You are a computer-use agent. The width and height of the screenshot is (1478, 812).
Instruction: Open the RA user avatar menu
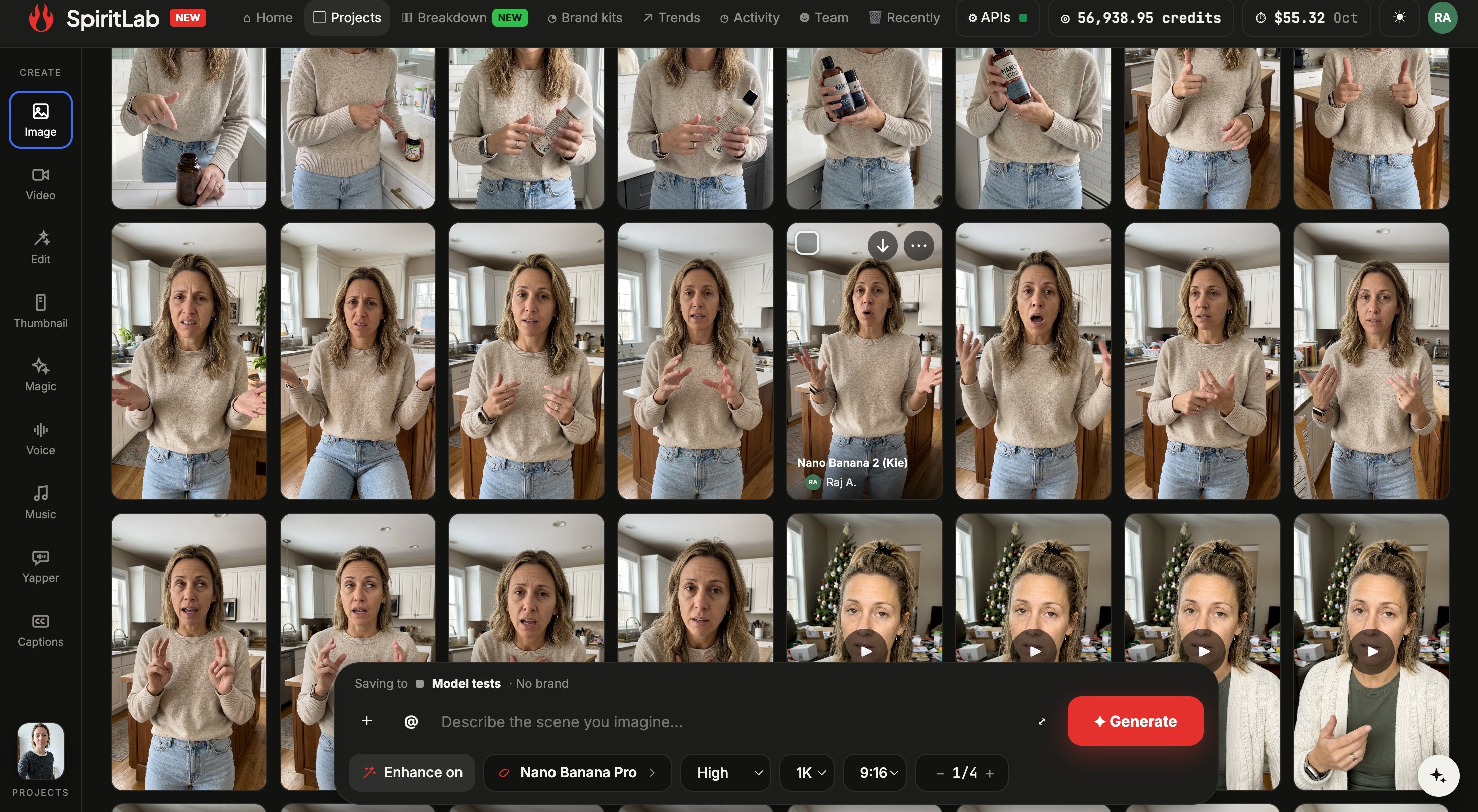pos(1442,17)
